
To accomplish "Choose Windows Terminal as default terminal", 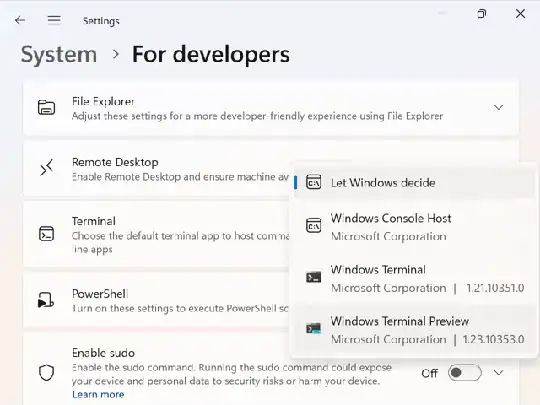I will tap(413, 278).
